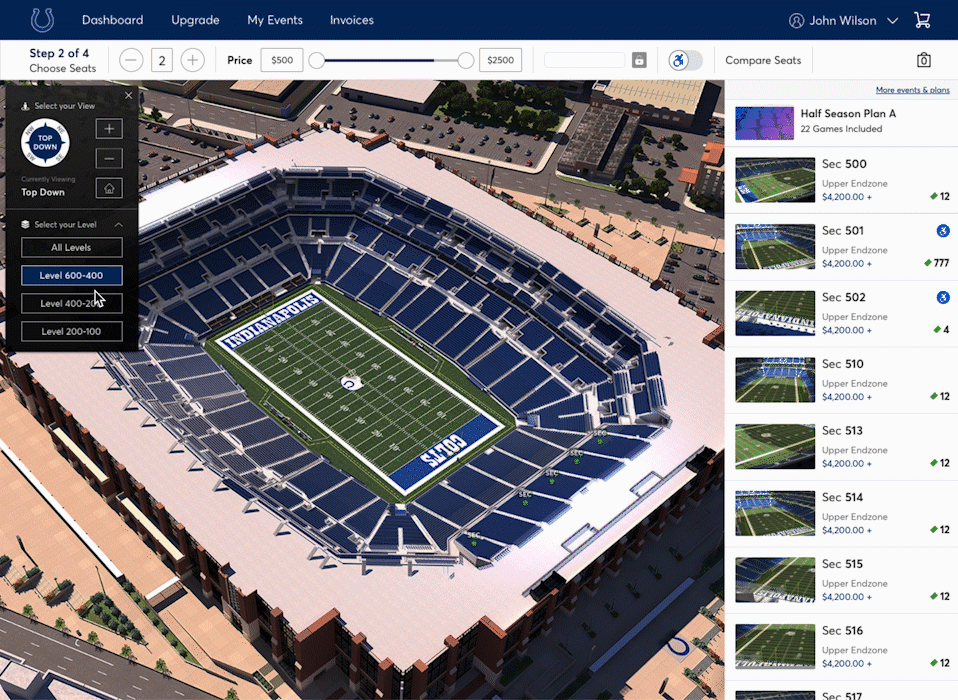The image size is (958, 700).
Task: Zoom out the stadium map
Action: coord(109,159)
